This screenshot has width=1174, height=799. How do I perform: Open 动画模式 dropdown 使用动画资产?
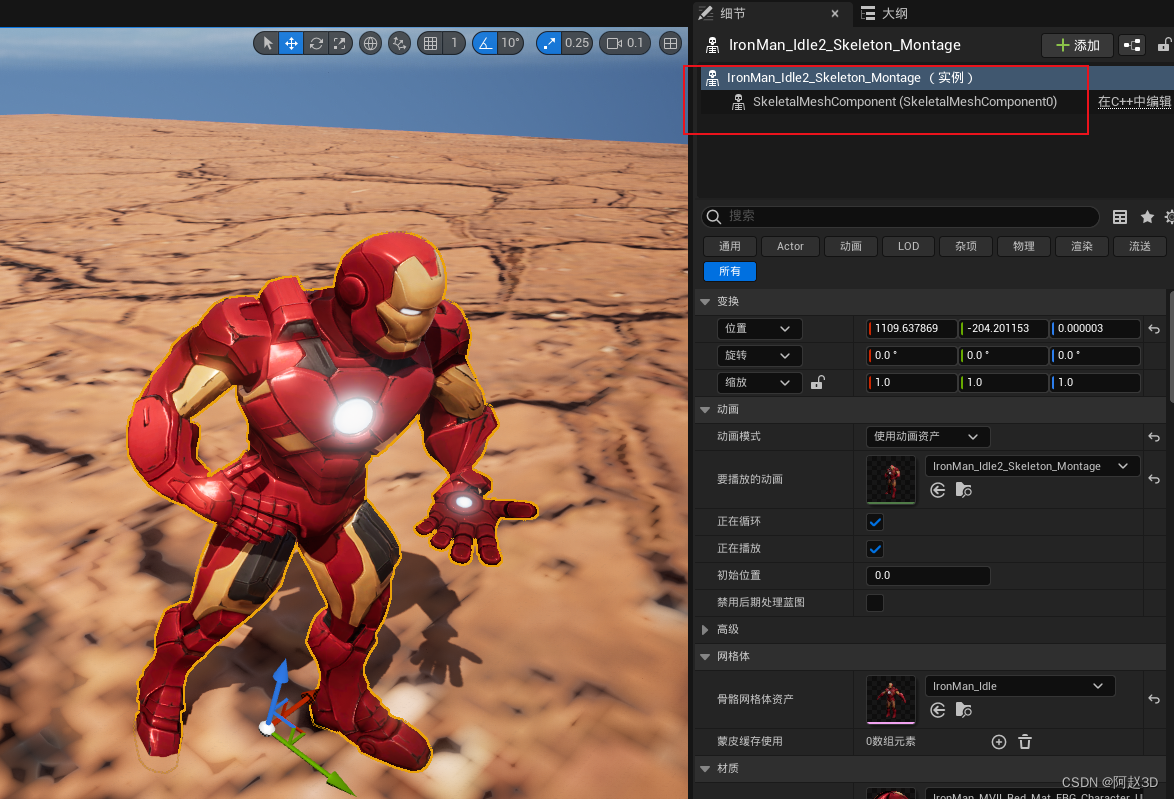point(928,437)
